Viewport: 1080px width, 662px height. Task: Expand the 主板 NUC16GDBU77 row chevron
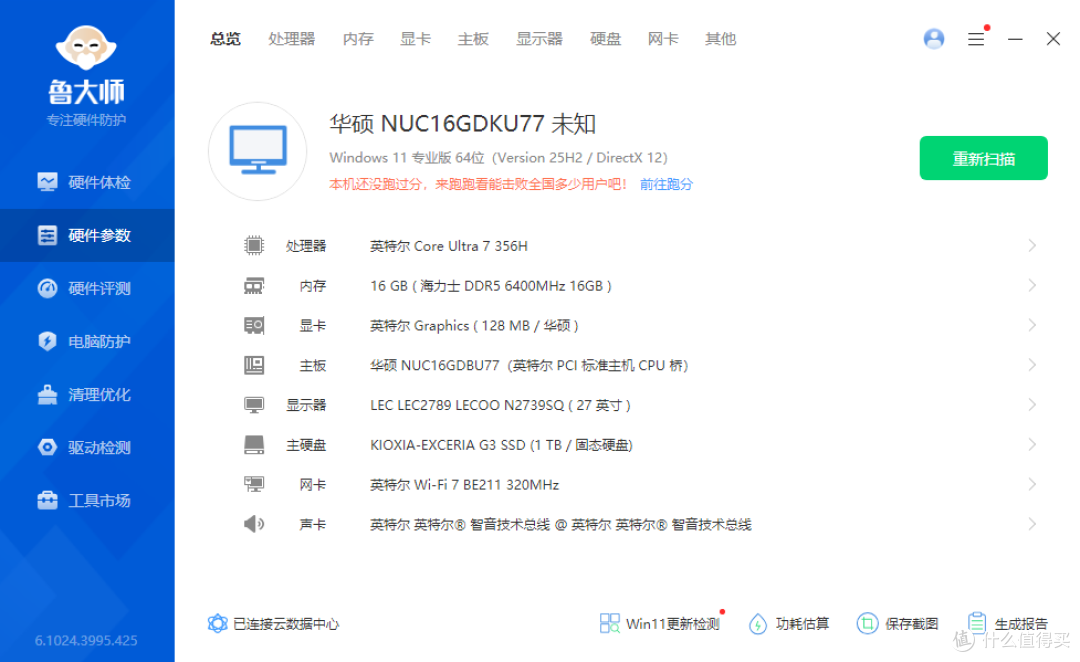pos(1032,365)
